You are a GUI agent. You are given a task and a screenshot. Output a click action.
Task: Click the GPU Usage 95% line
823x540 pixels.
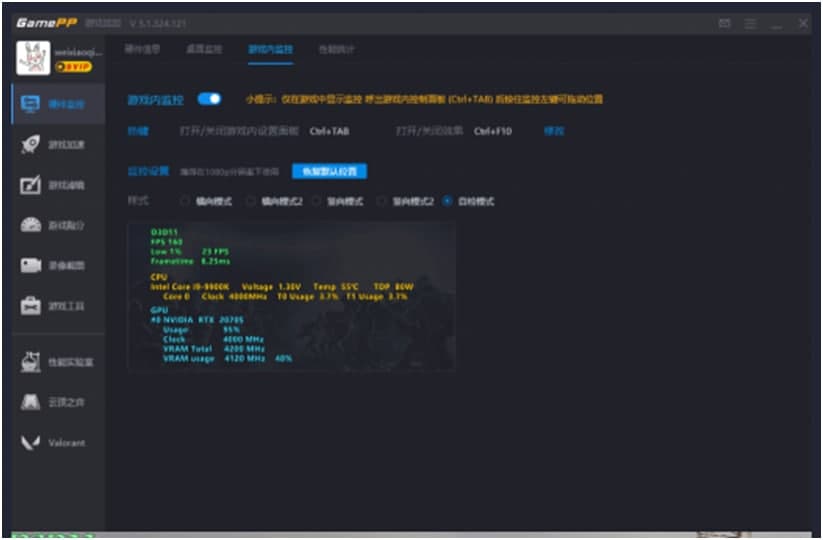pos(201,330)
